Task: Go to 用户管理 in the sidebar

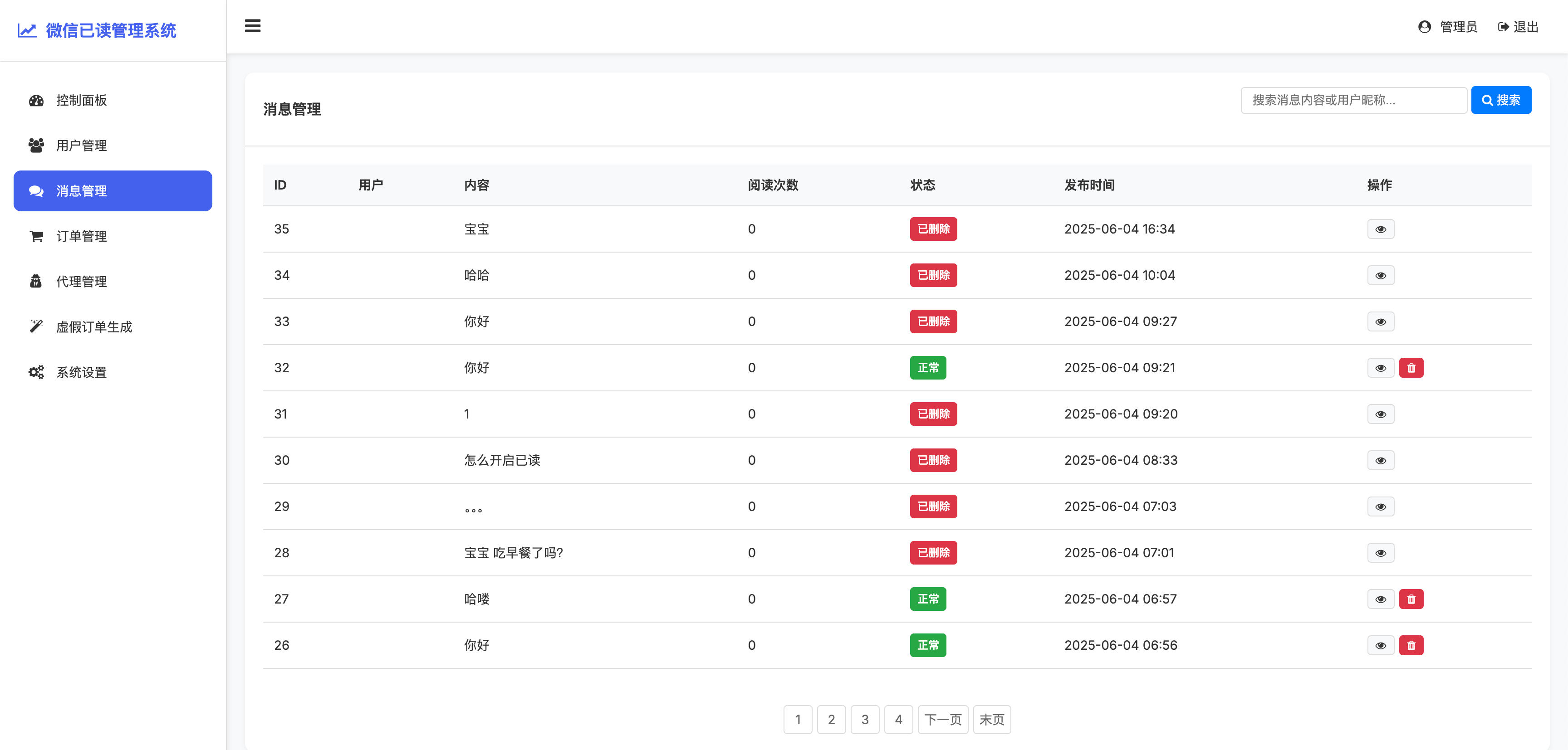Action: point(113,146)
